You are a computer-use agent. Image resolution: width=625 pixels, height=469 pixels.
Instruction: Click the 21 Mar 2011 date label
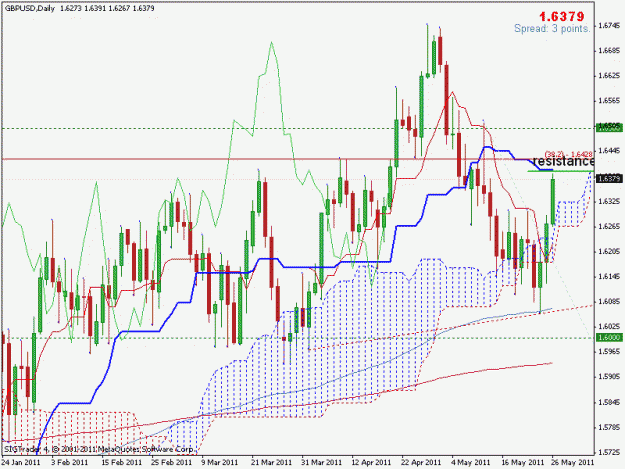coord(271,462)
